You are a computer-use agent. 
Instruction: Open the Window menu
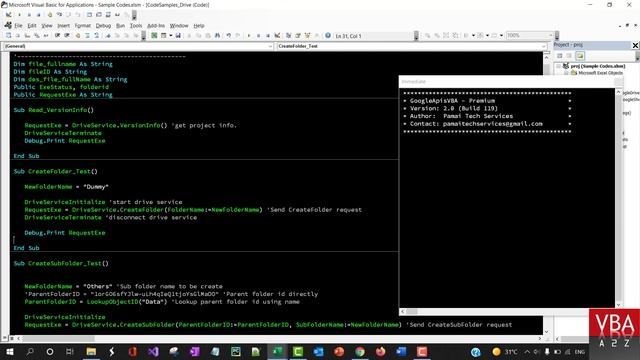pyautogui.click(x=179, y=26)
